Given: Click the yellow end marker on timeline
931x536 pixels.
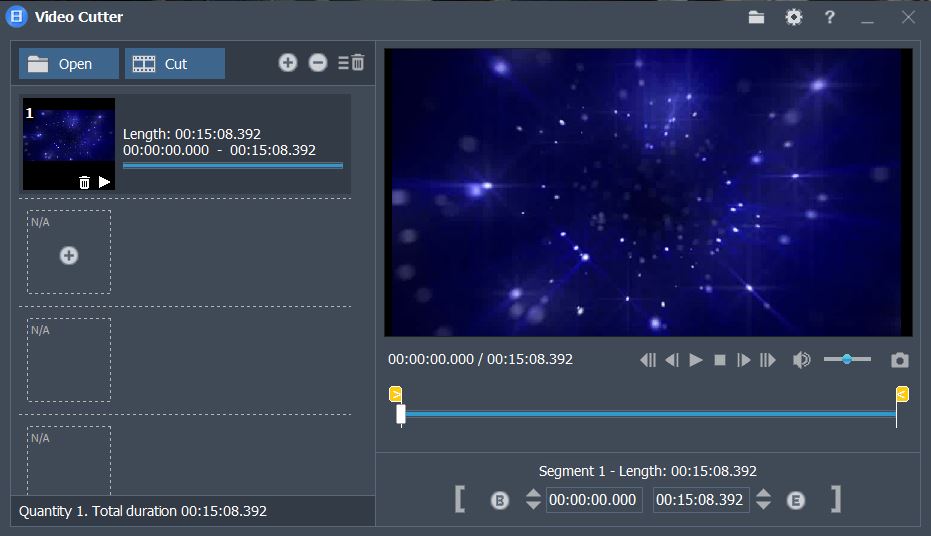Looking at the screenshot, I should point(902,394).
